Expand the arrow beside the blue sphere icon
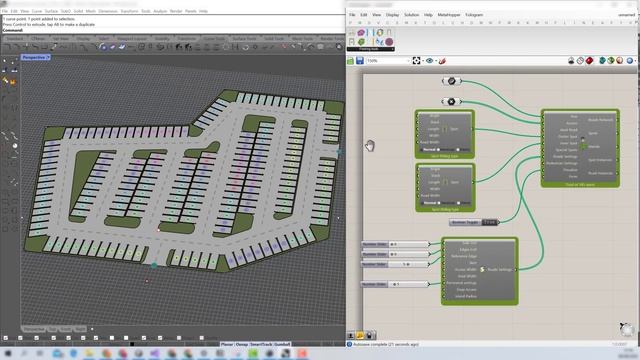 click(636, 61)
